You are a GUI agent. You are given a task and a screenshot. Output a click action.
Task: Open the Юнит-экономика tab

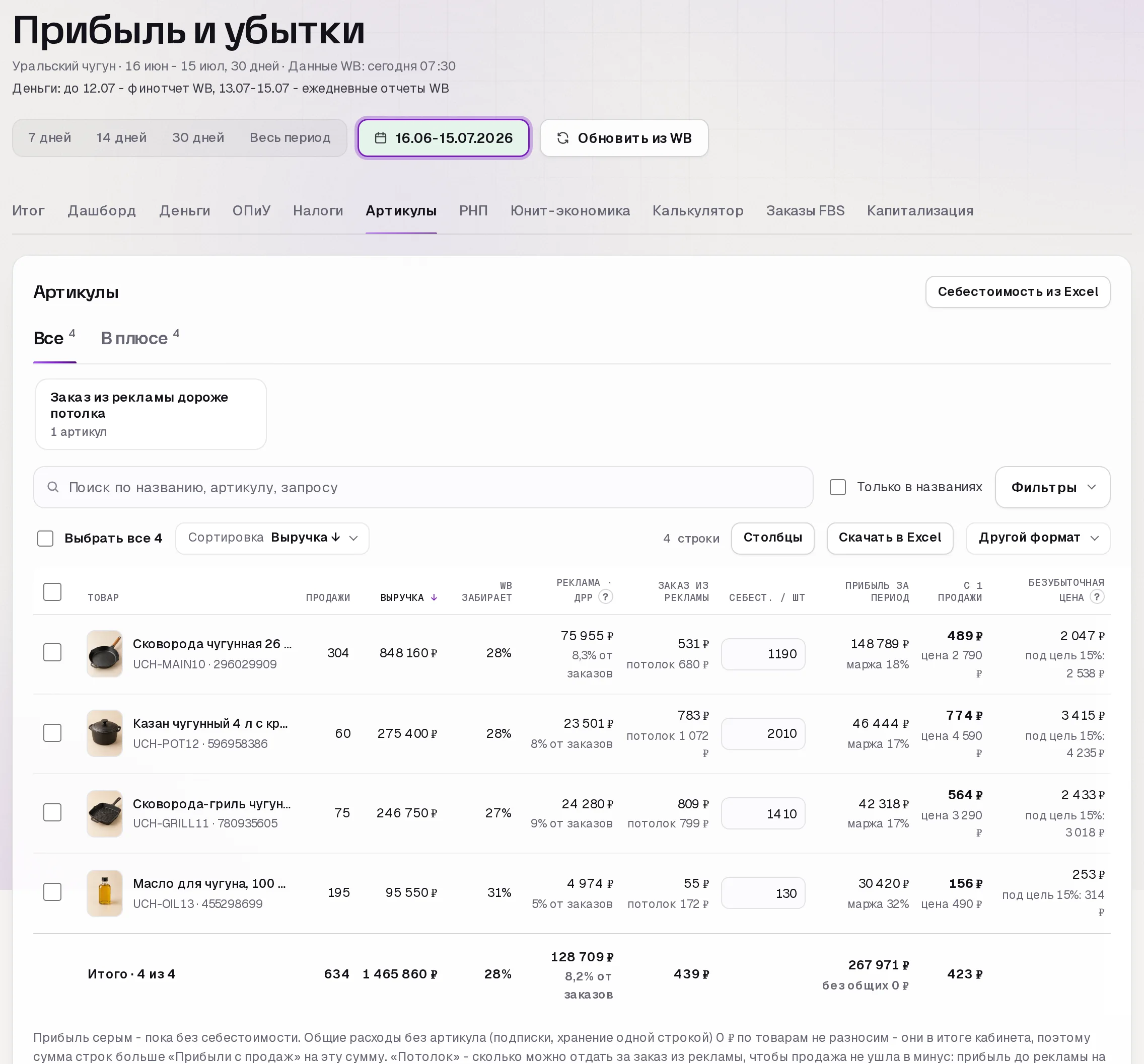pos(569,210)
